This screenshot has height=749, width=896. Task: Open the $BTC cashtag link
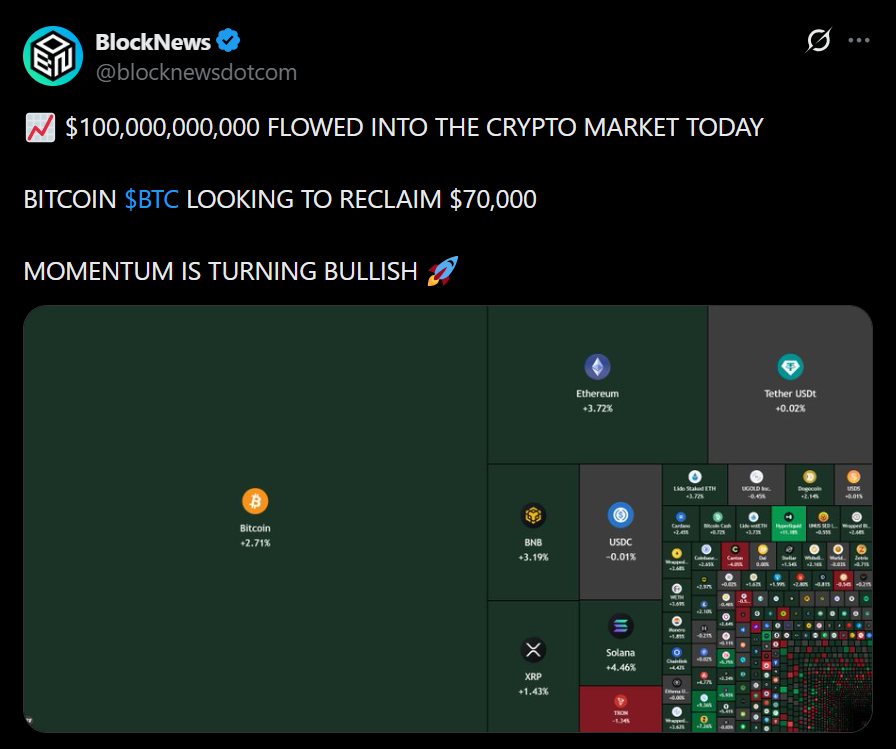pyautogui.click(x=152, y=199)
